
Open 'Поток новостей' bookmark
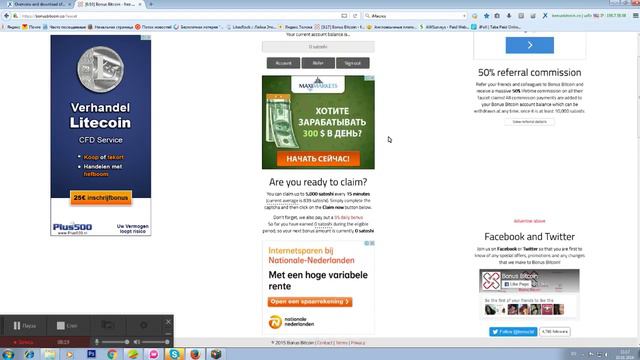point(153,27)
